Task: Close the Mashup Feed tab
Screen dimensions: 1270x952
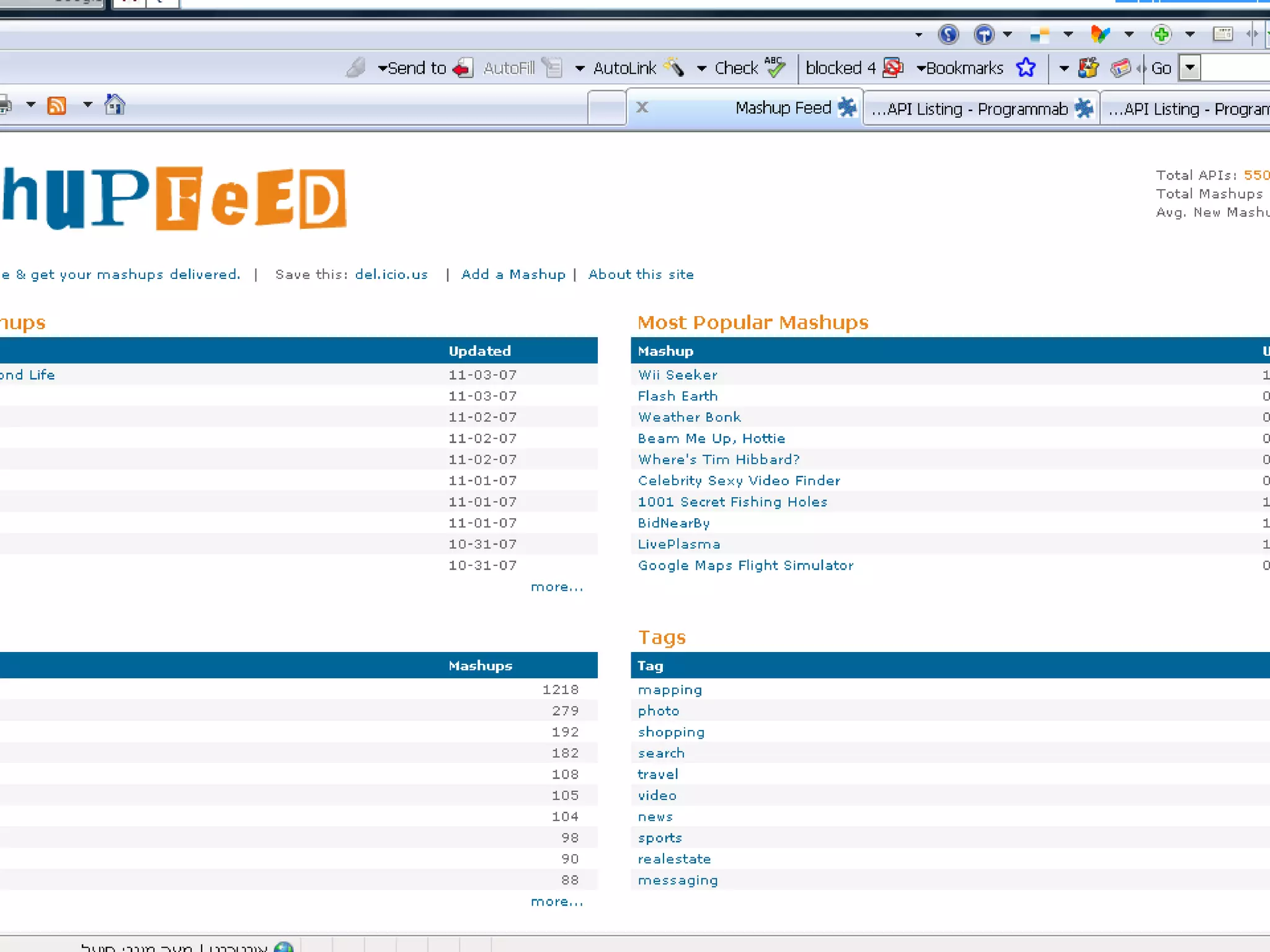Action: coord(642,108)
